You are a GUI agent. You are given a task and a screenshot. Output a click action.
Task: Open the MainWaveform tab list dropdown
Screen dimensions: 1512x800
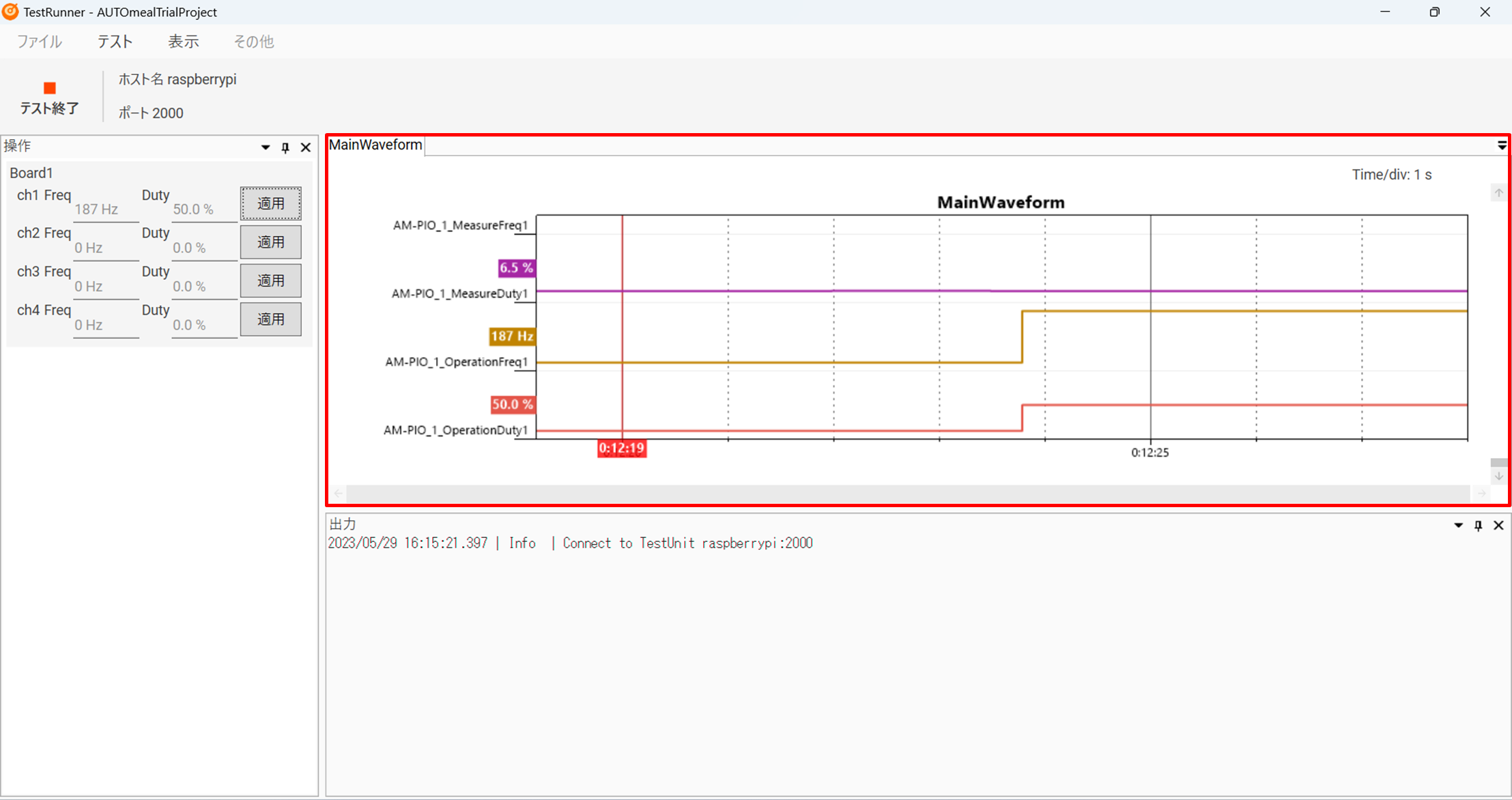pos(1502,145)
